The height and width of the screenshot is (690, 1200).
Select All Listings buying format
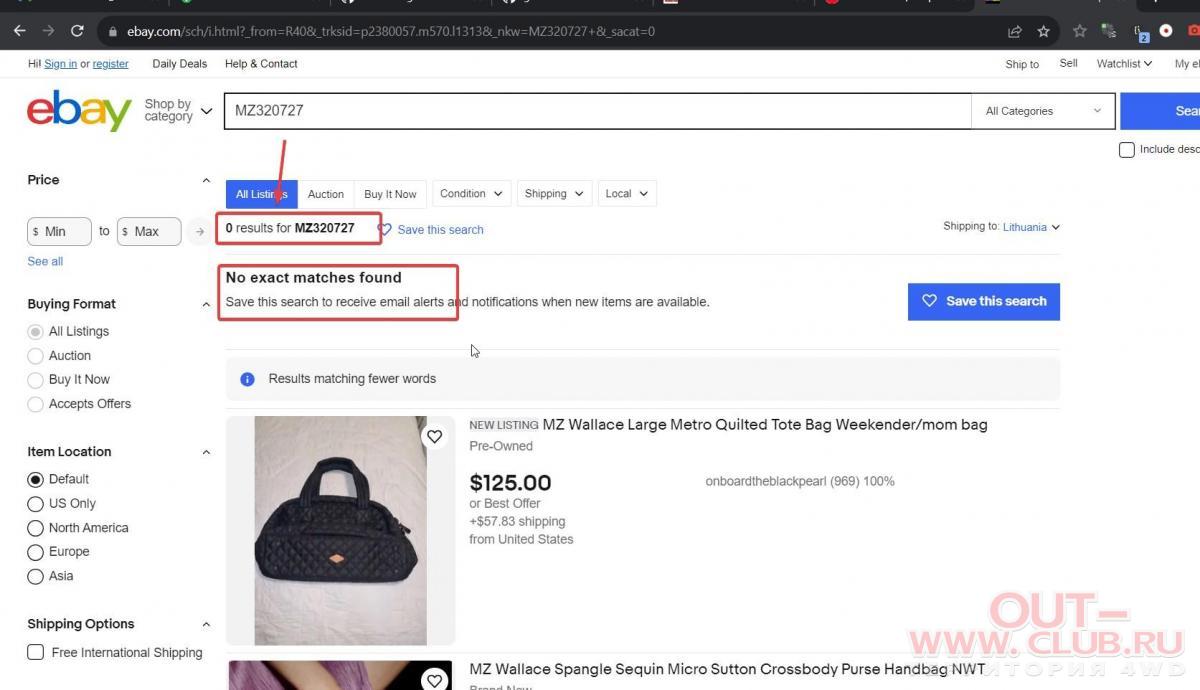(x=35, y=331)
